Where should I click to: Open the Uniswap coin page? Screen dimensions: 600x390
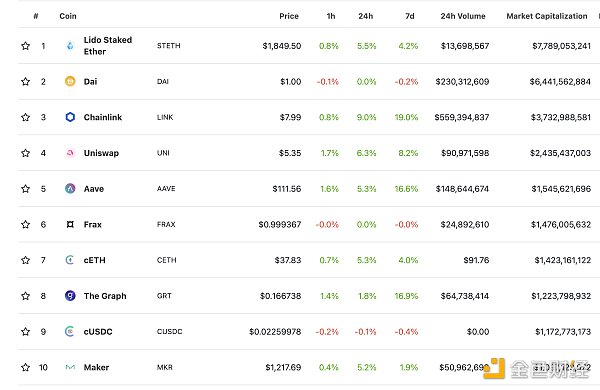click(x=101, y=153)
